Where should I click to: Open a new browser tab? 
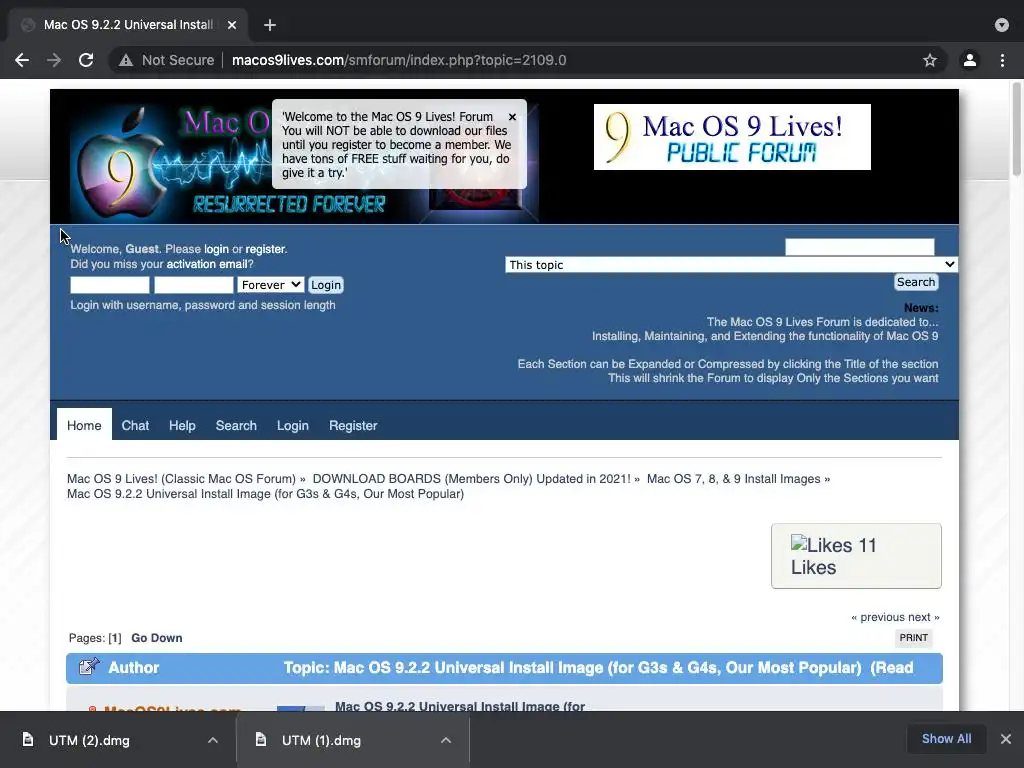[270, 25]
